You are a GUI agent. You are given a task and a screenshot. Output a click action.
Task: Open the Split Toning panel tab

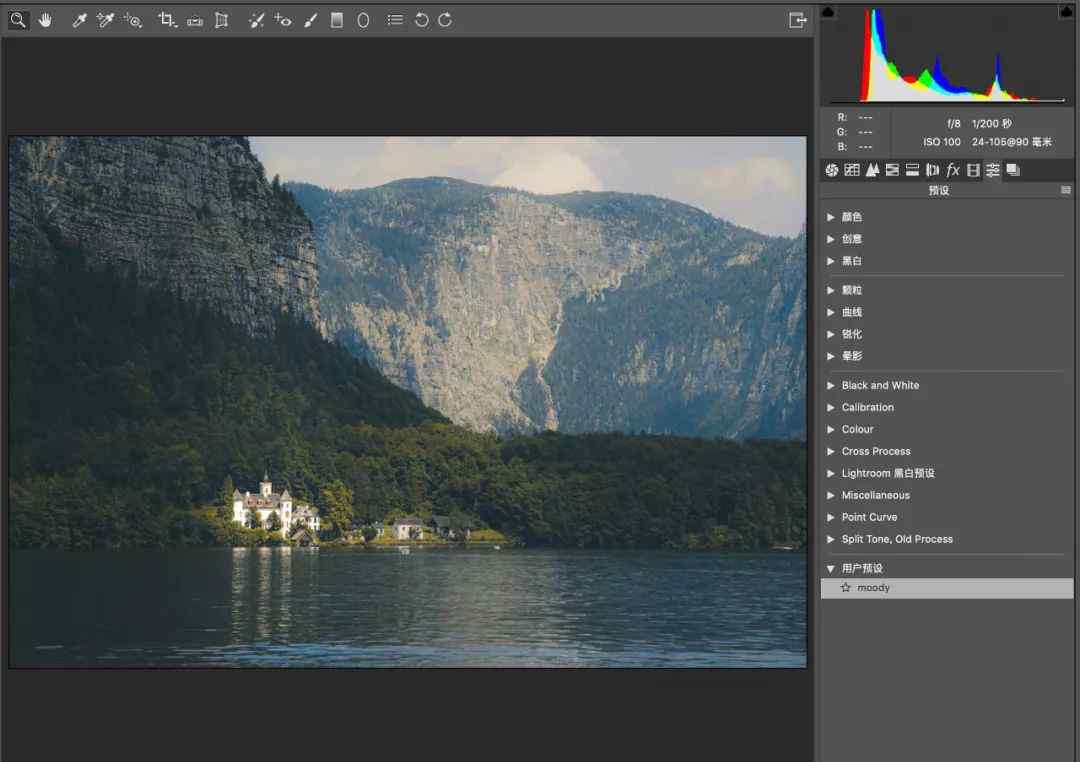[x=913, y=170]
